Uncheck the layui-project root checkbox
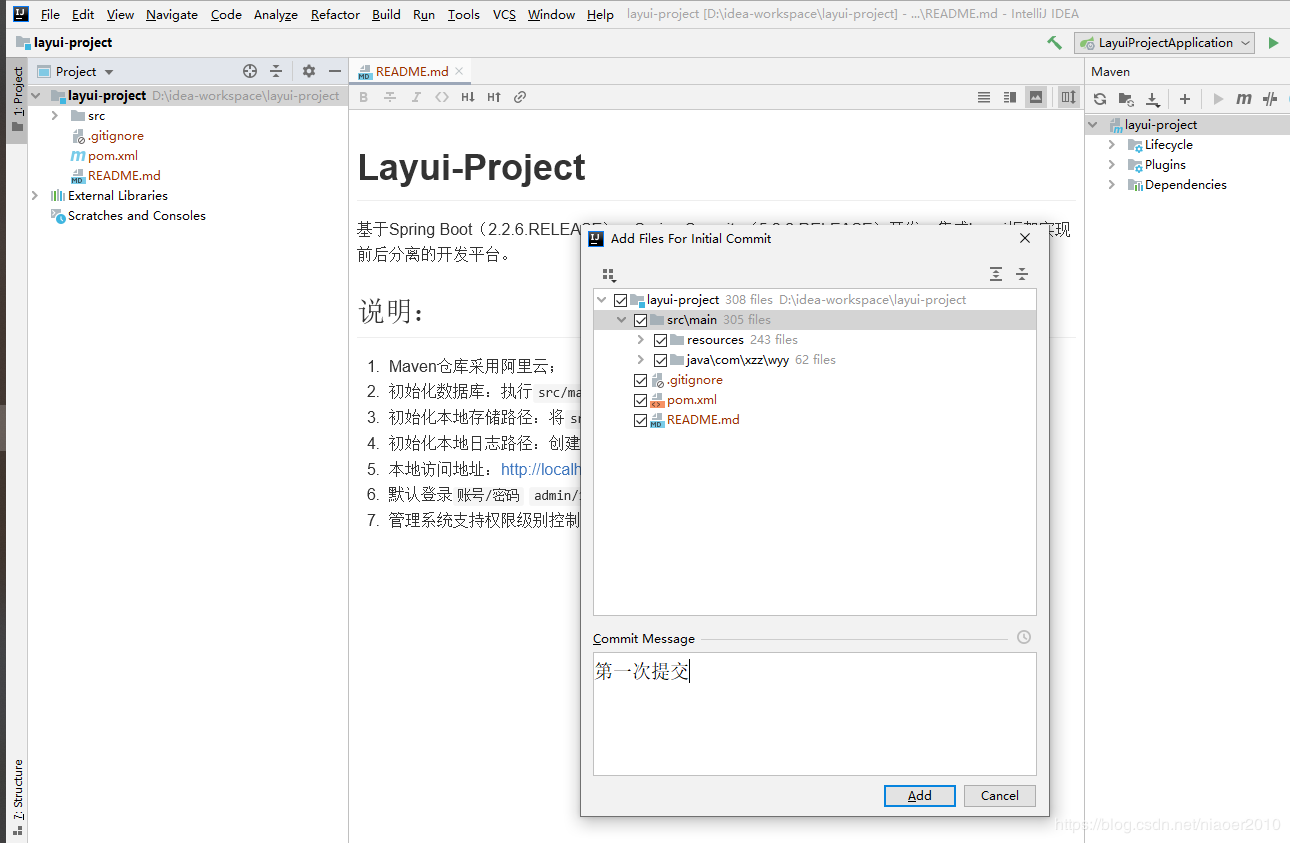This screenshot has width=1290, height=843. point(621,300)
